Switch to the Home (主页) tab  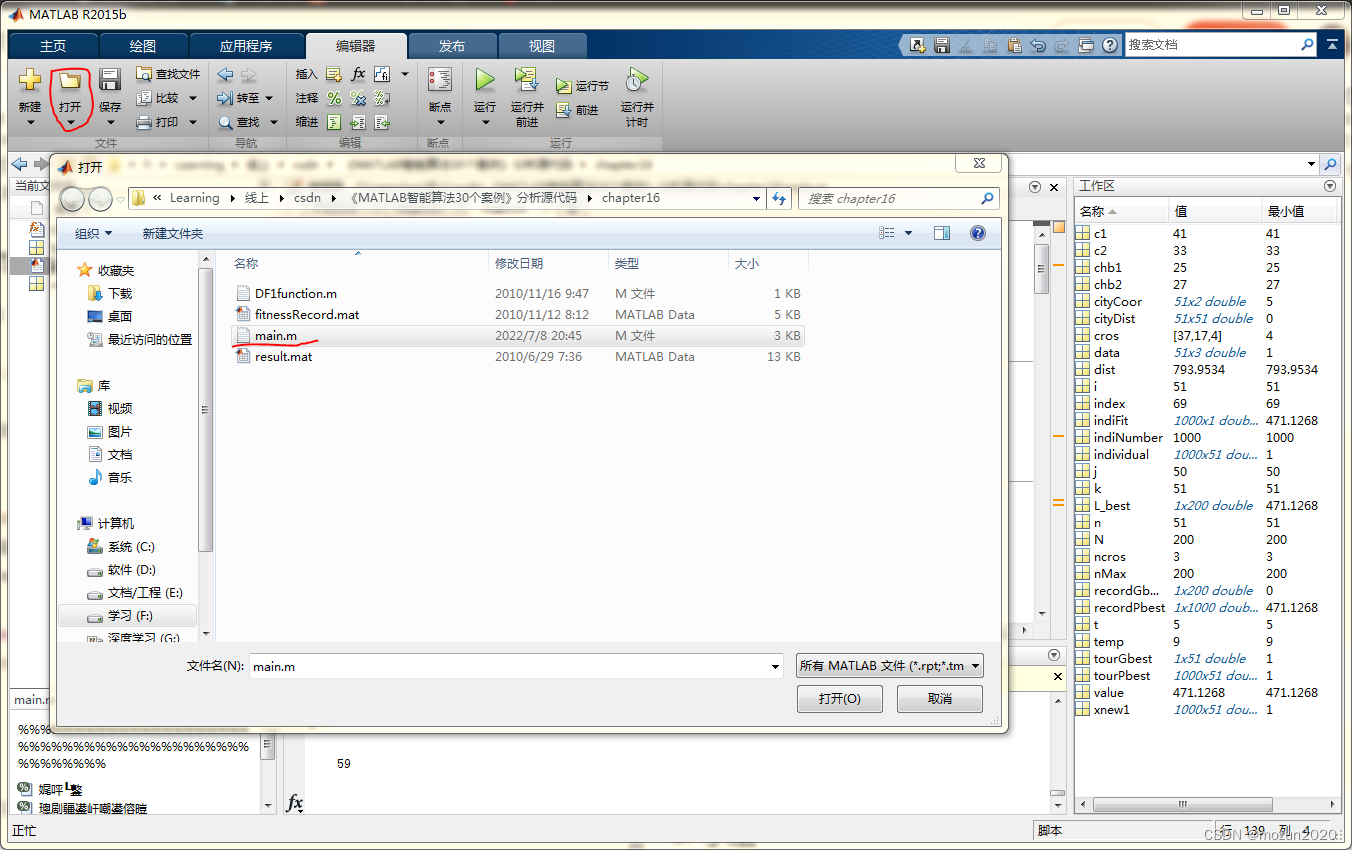pos(53,46)
